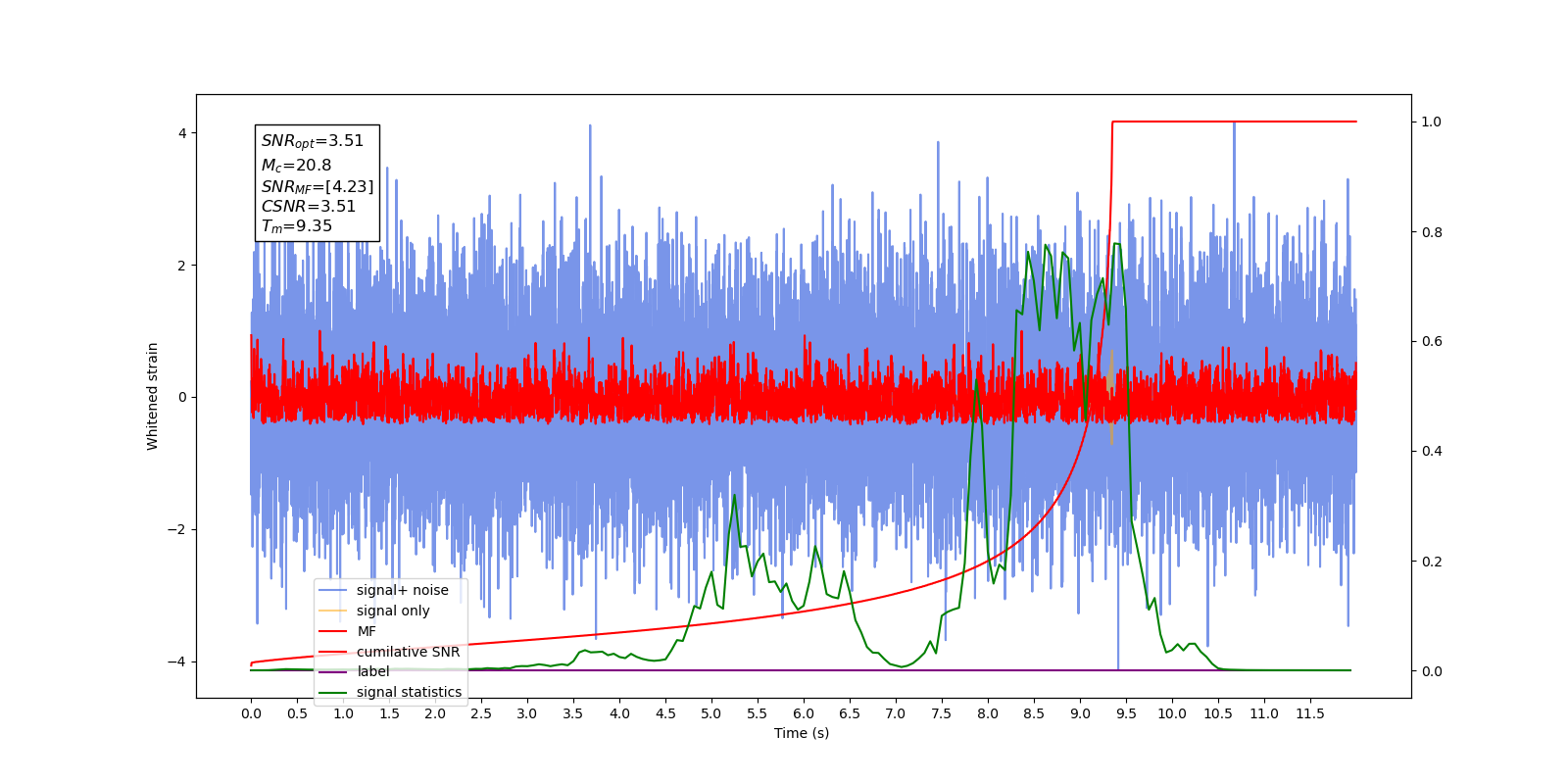Click the SNRopt=3.51 annotation text
The height and width of the screenshot is (784, 1568).
313,141
